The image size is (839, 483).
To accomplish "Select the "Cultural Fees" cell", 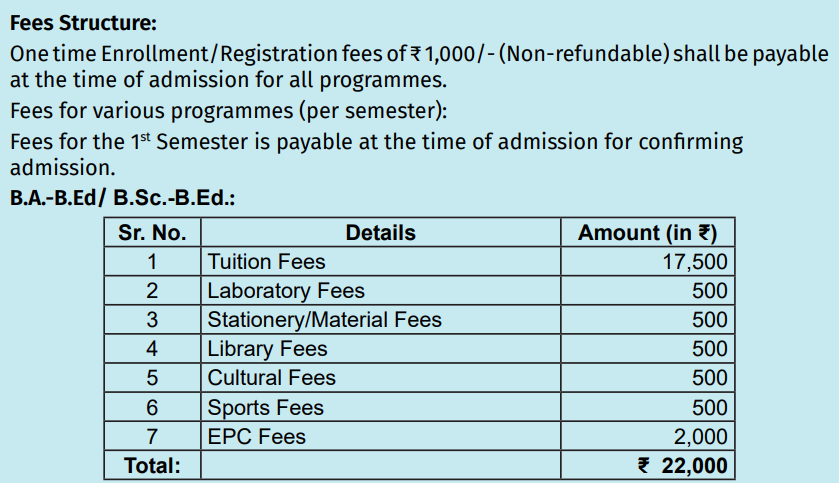I will [271, 378].
